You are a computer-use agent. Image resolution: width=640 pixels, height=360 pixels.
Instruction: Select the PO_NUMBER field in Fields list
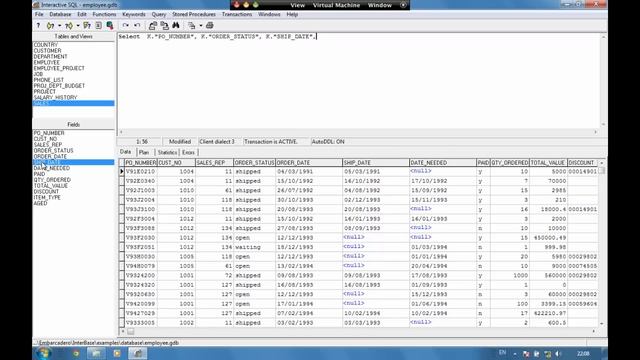[49, 133]
